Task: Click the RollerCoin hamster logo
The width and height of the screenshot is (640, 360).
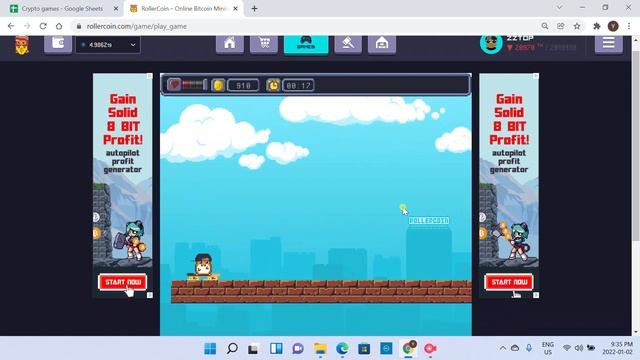Action: [x=22, y=45]
